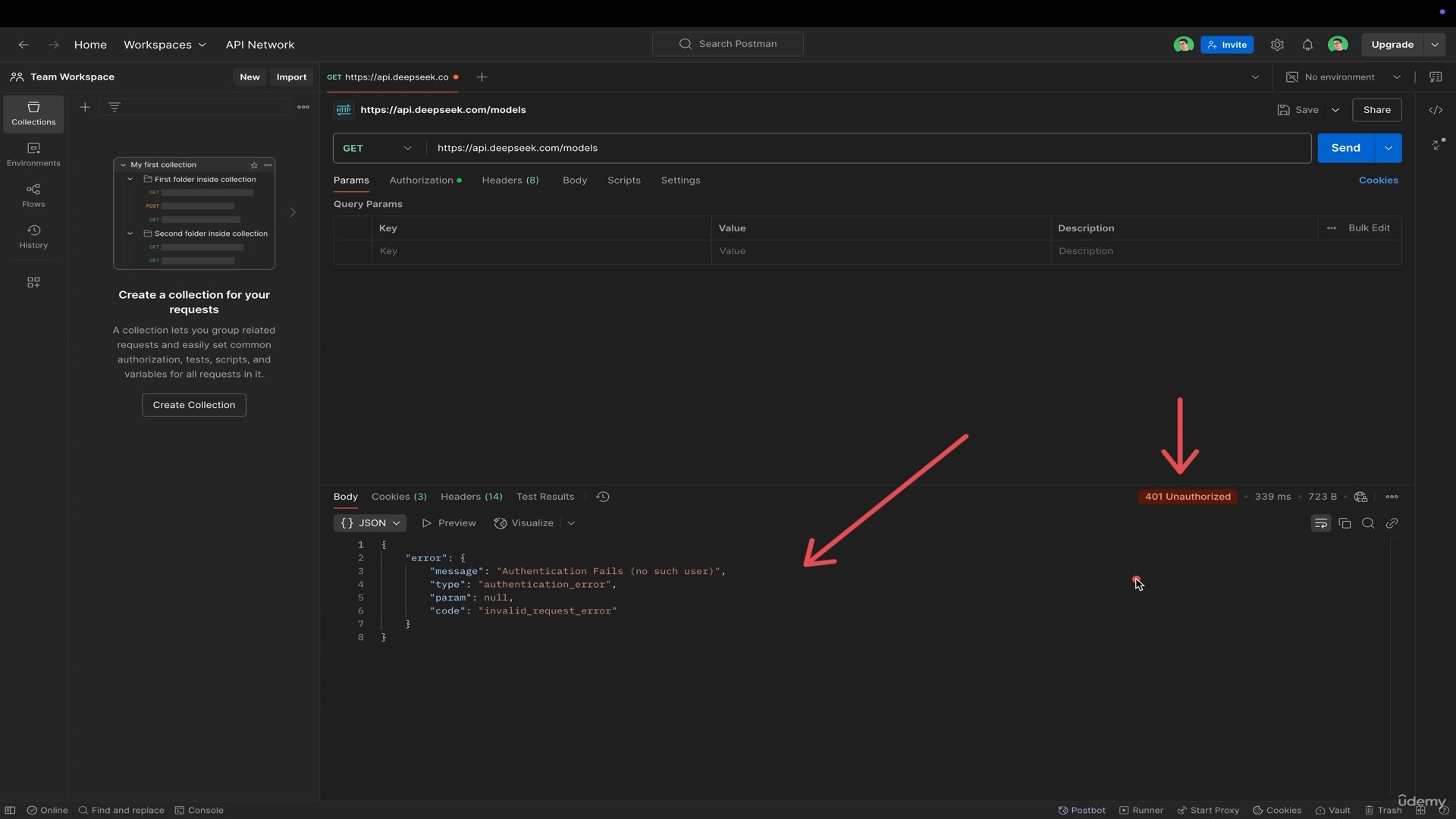Open the Runner from status bar
This screenshot has height=819, width=1456.
tap(1141, 810)
